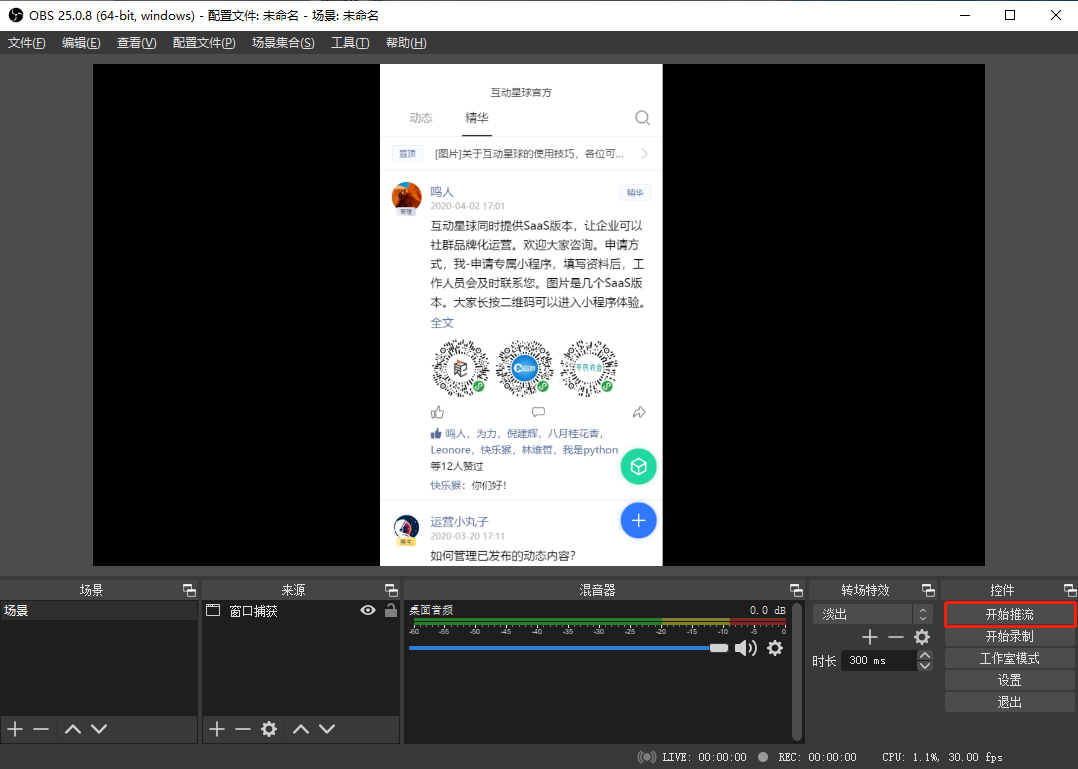Click blue plus floating button in preview
The height and width of the screenshot is (769, 1078).
point(638,521)
